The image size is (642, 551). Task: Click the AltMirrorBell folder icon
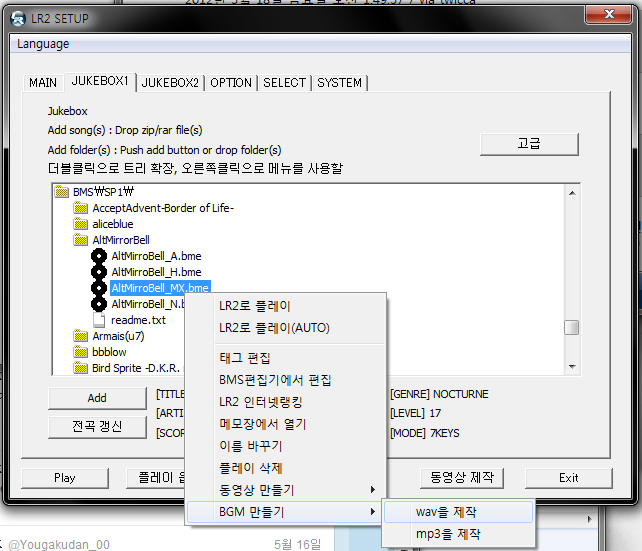(81, 240)
